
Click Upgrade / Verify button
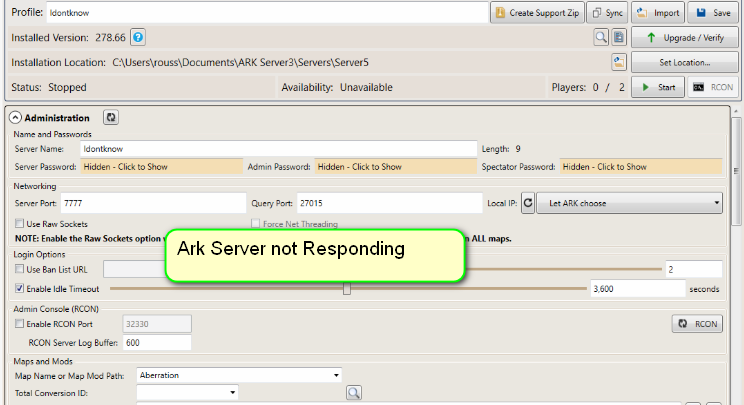685,37
